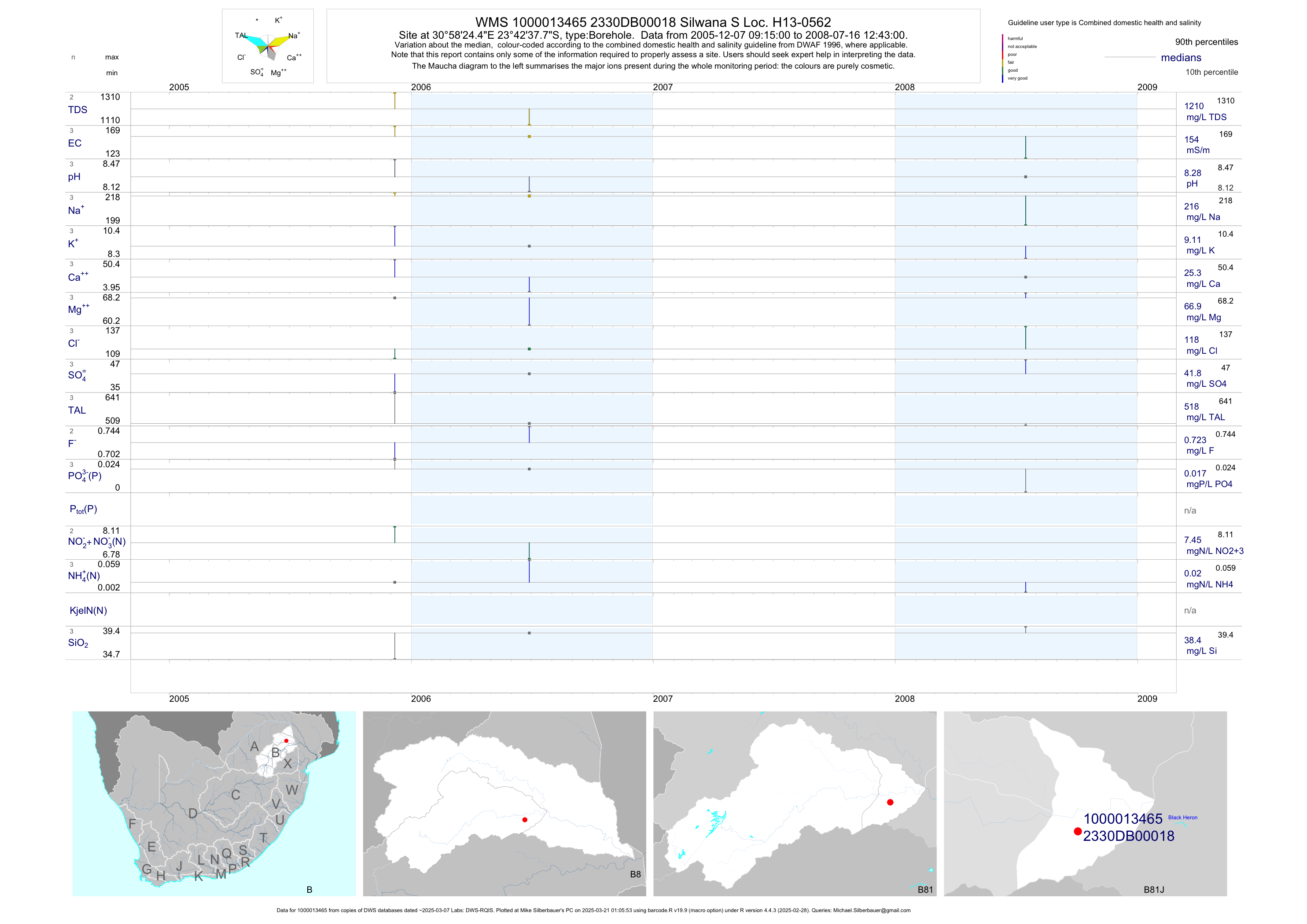Screen dimensions: 1307x924
Task: Open the B81J quaternary map thumbnail
Action: point(1085,803)
